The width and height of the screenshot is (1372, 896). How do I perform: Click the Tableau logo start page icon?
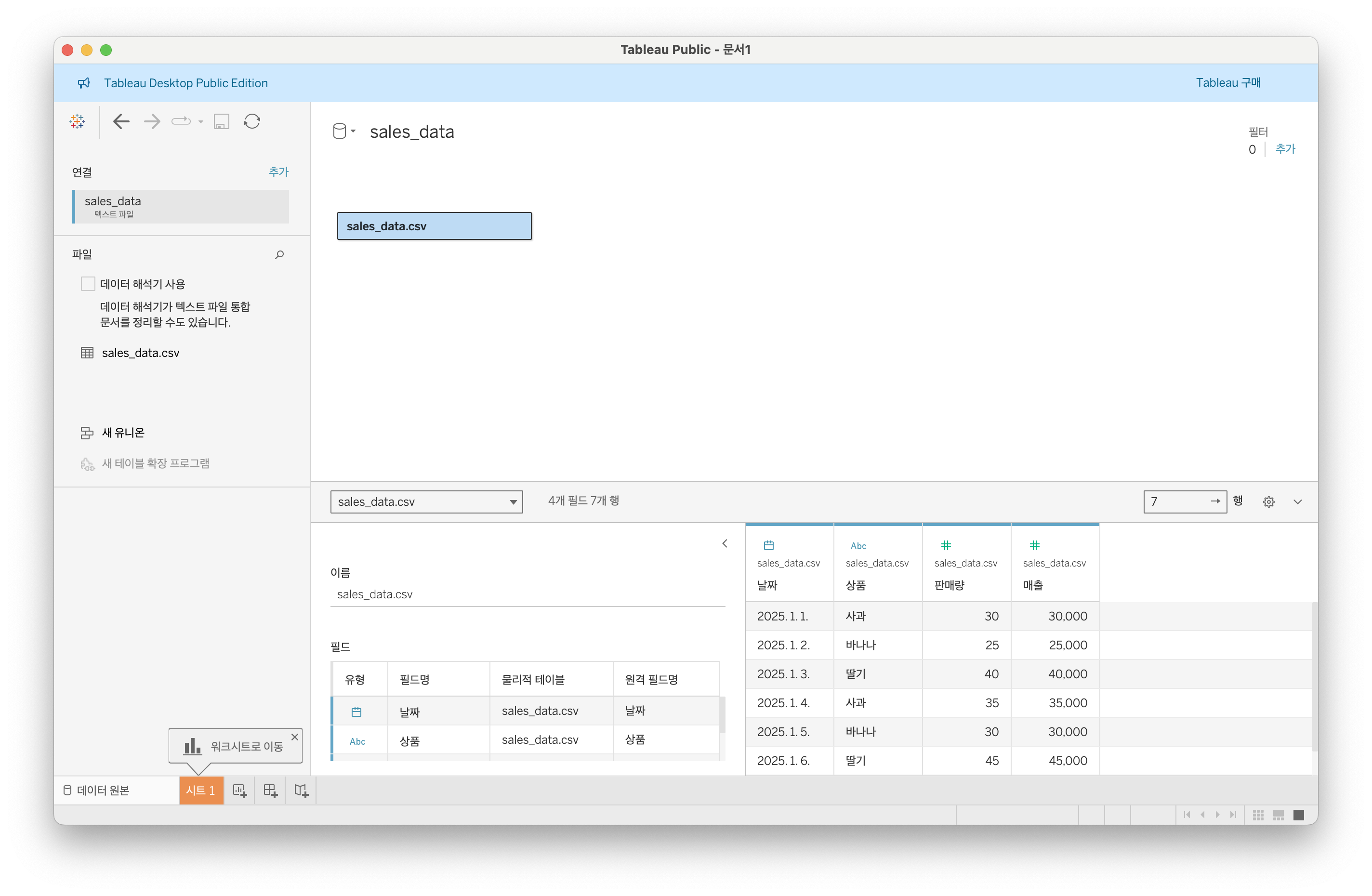77,121
